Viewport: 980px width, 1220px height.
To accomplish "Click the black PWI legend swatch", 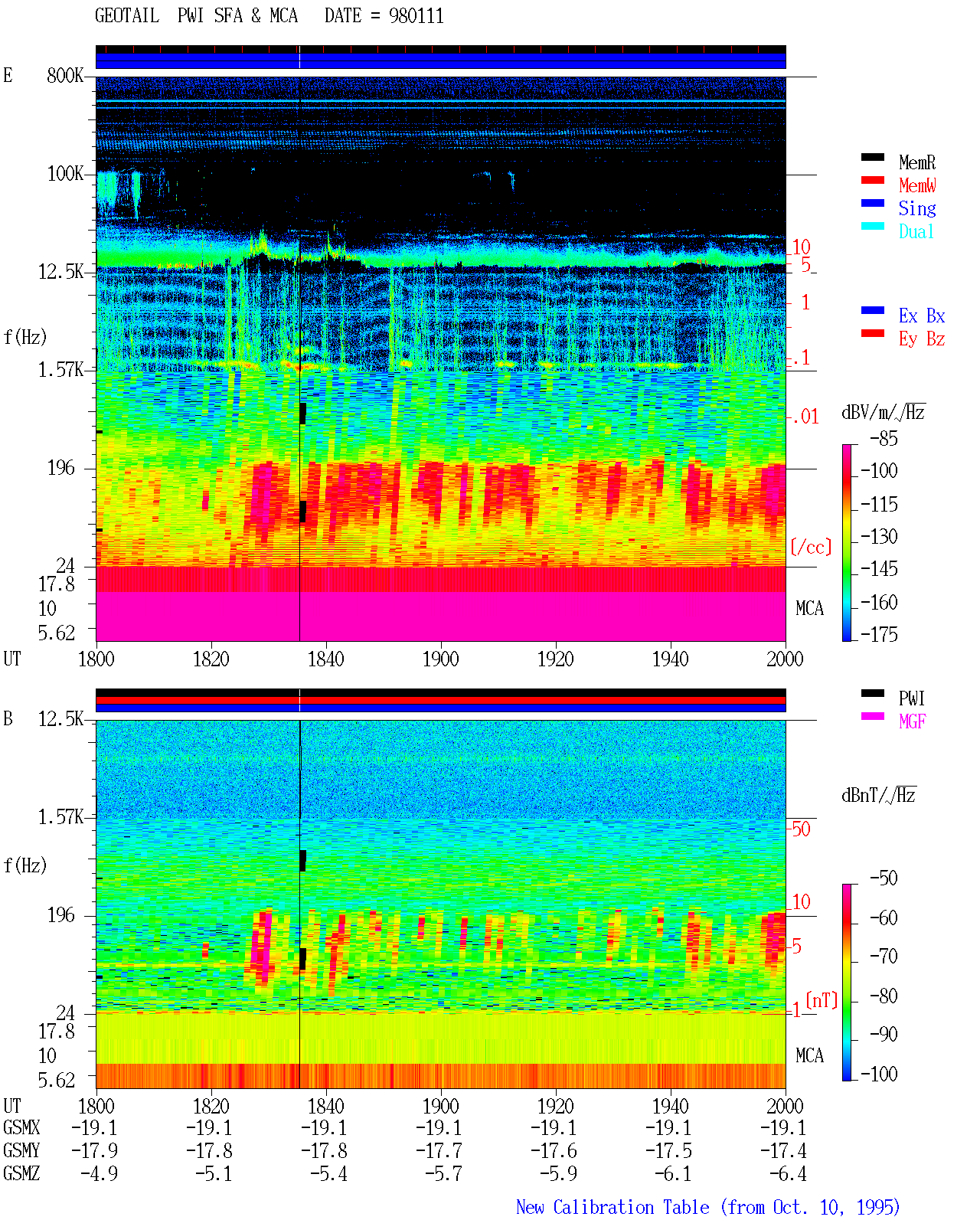I will 873,694.
